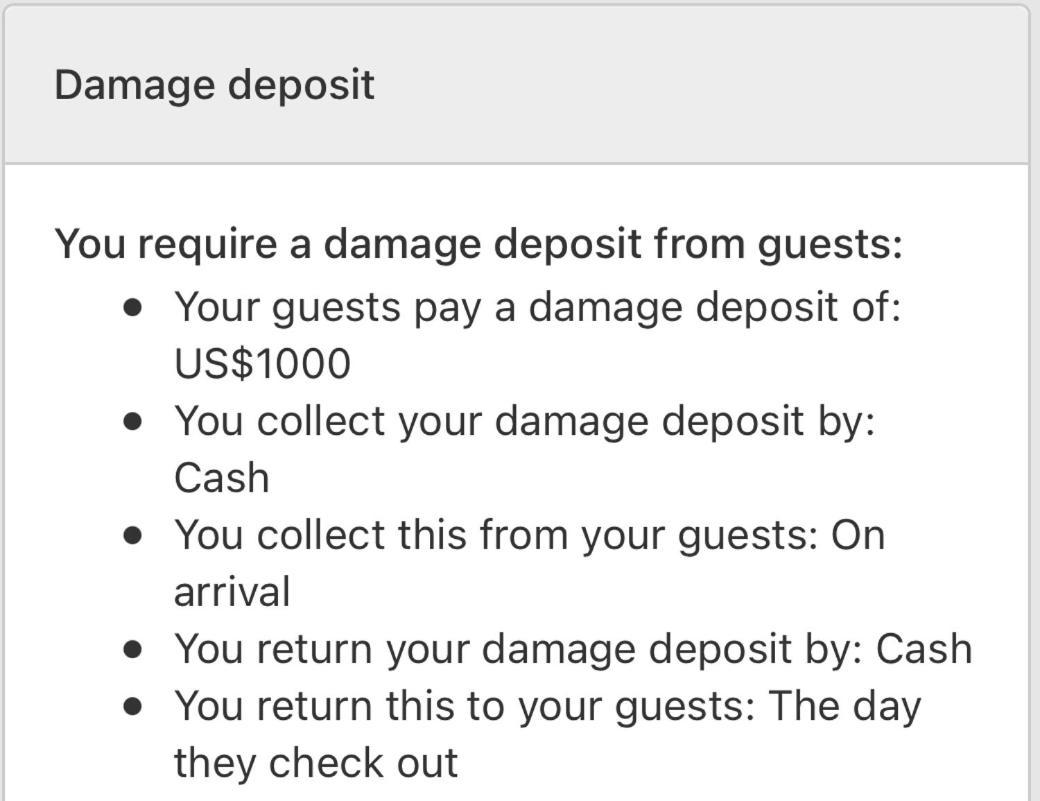Viewport: 1040px width, 801px height.
Task: Click the US$1000 deposit amount
Action: [263, 364]
